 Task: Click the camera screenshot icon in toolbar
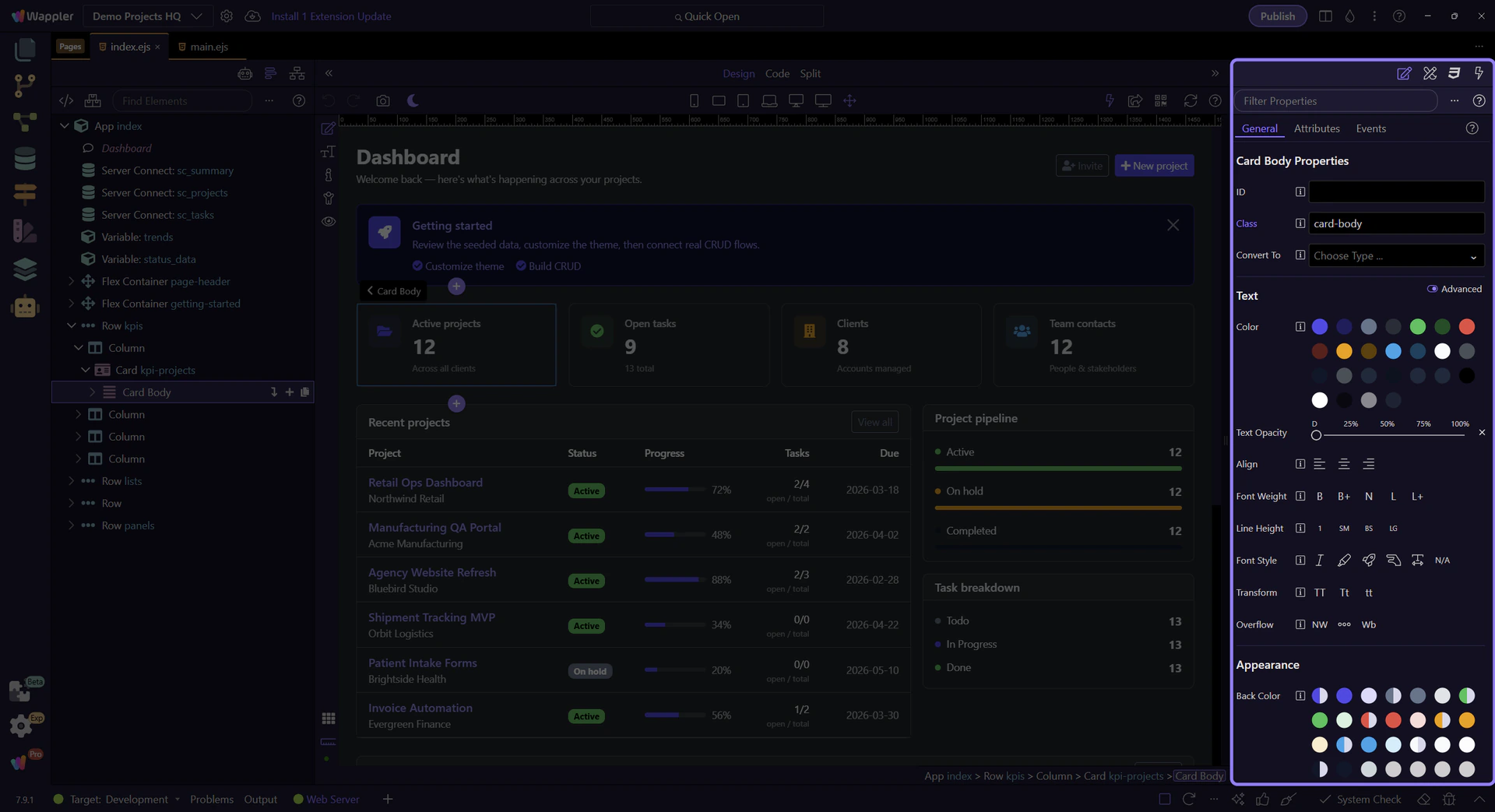click(x=382, y=101)
